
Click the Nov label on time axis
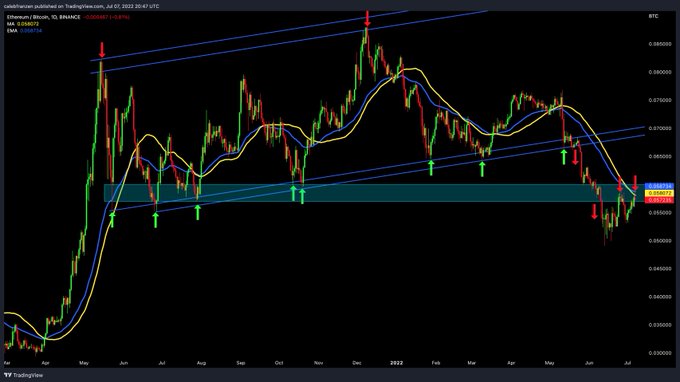(318, 363)
